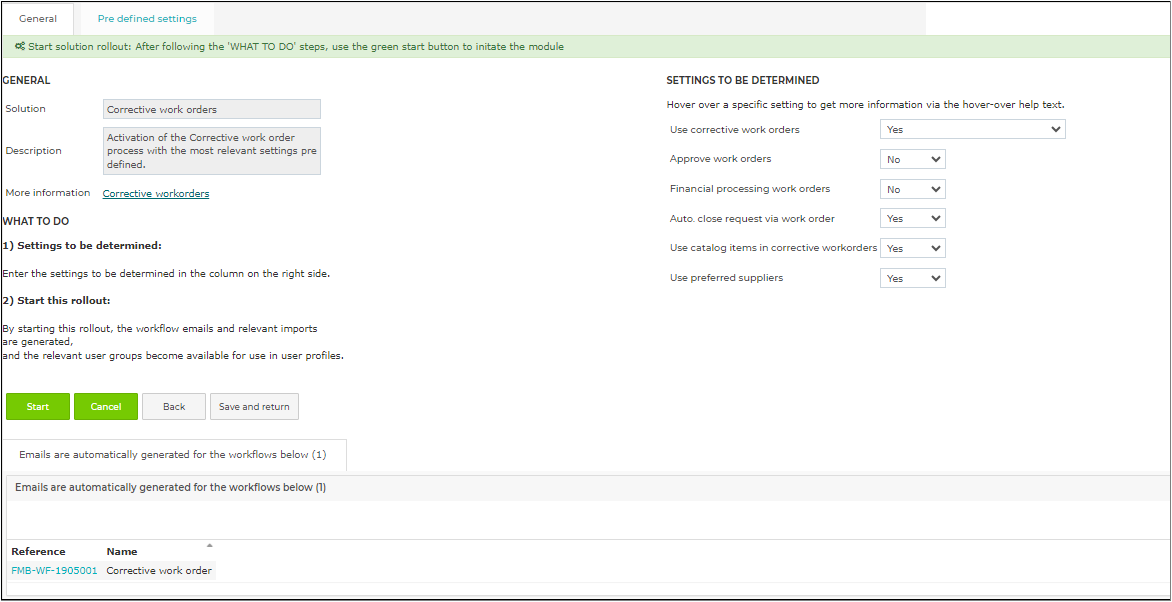Open the Corrective workorders link

click(x=155, y=194)
